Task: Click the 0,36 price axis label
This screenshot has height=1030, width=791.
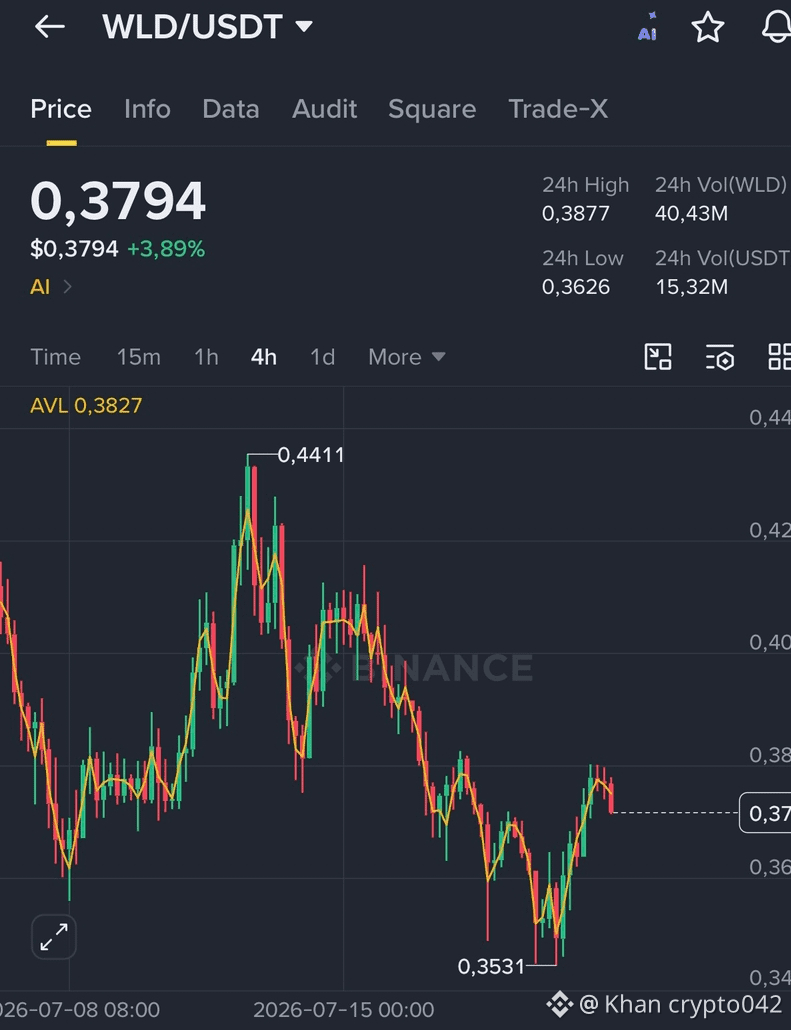Action: 770,867
